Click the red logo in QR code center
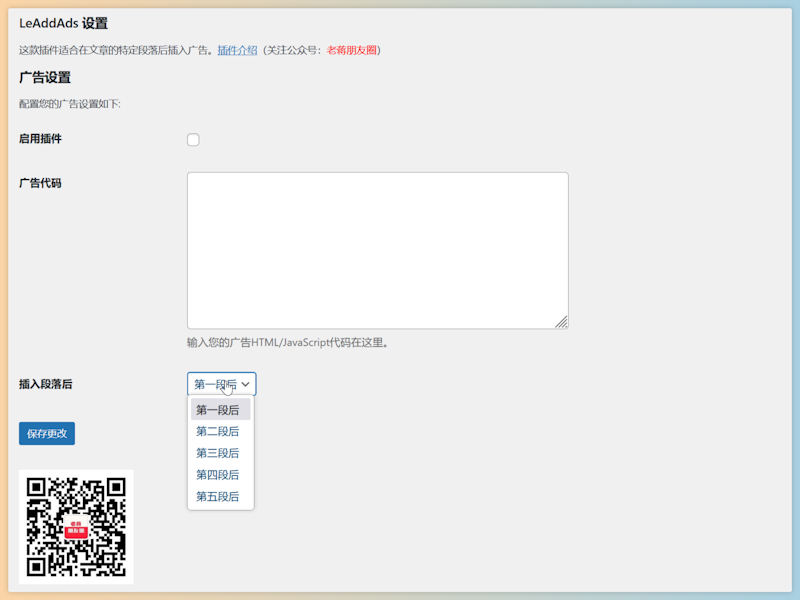Image resolution: width=800 pixels, height=600 pixels. tap(76, 528)
